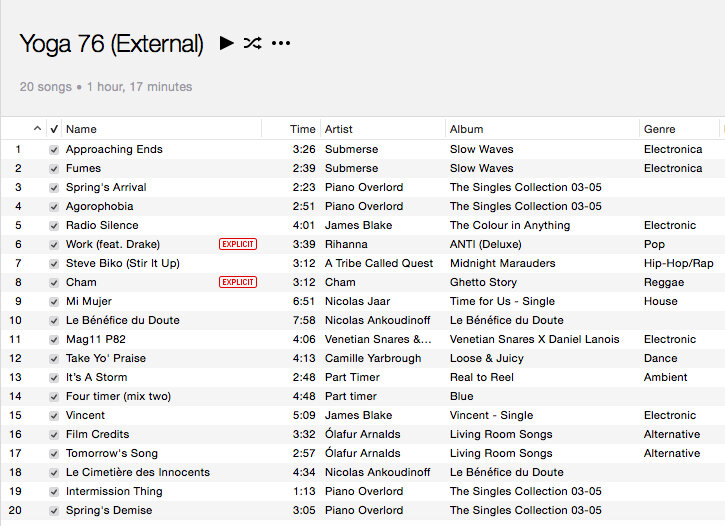Select the song Agorophobia
This screenshot has height=526, width=725.
[99, 206]
